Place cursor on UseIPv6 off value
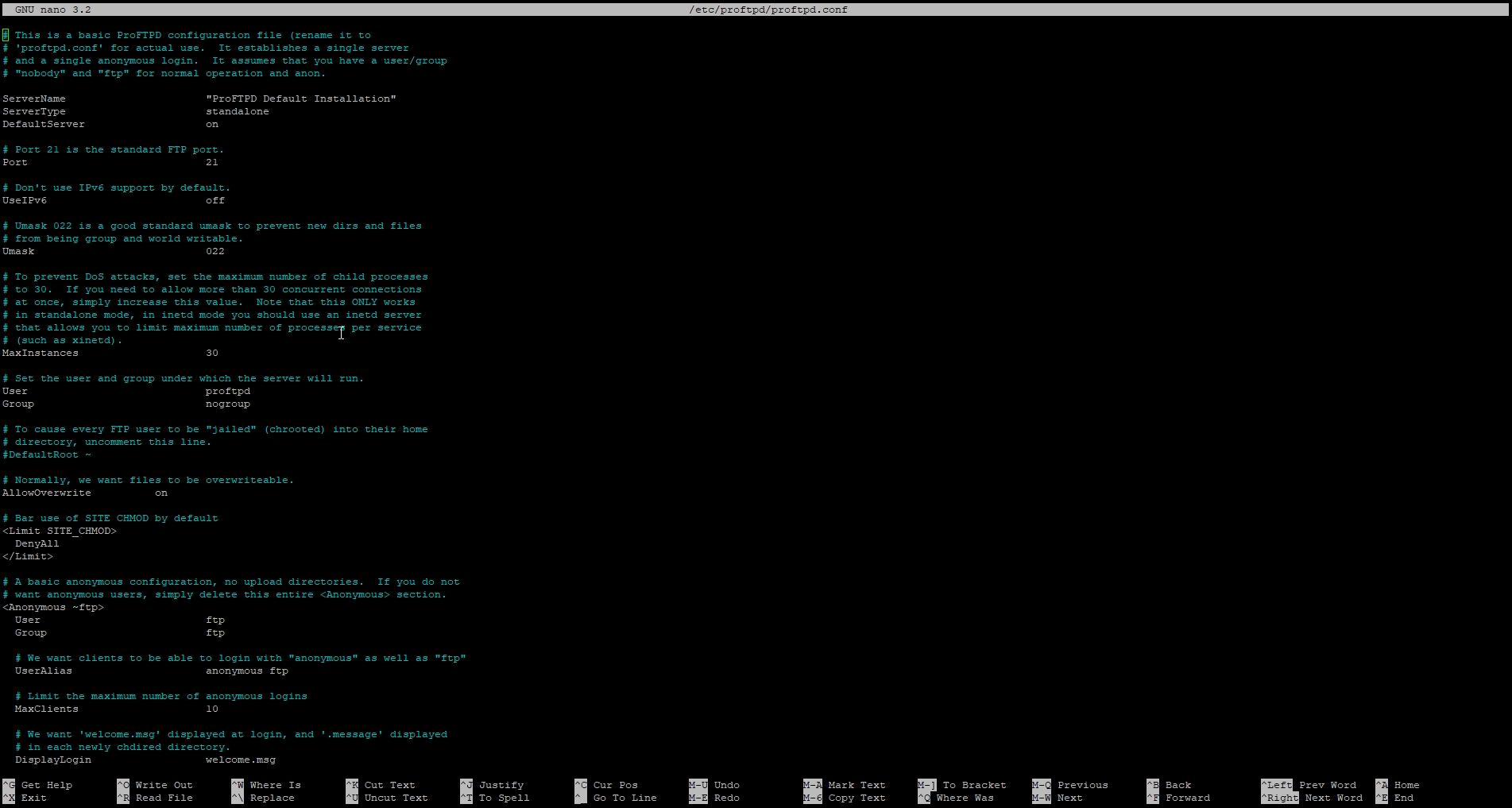Viewport: 1512px width, 808px height. [x=215, y=200]
